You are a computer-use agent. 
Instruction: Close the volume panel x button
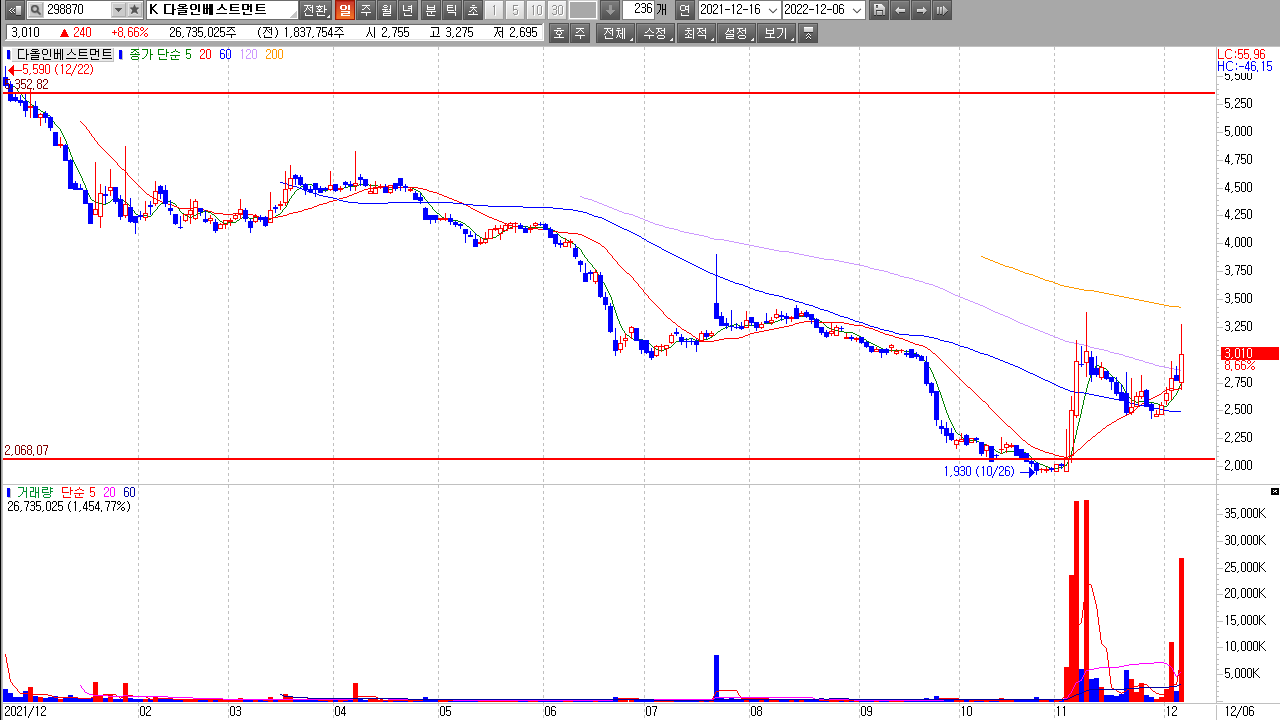click(1274, 491)
